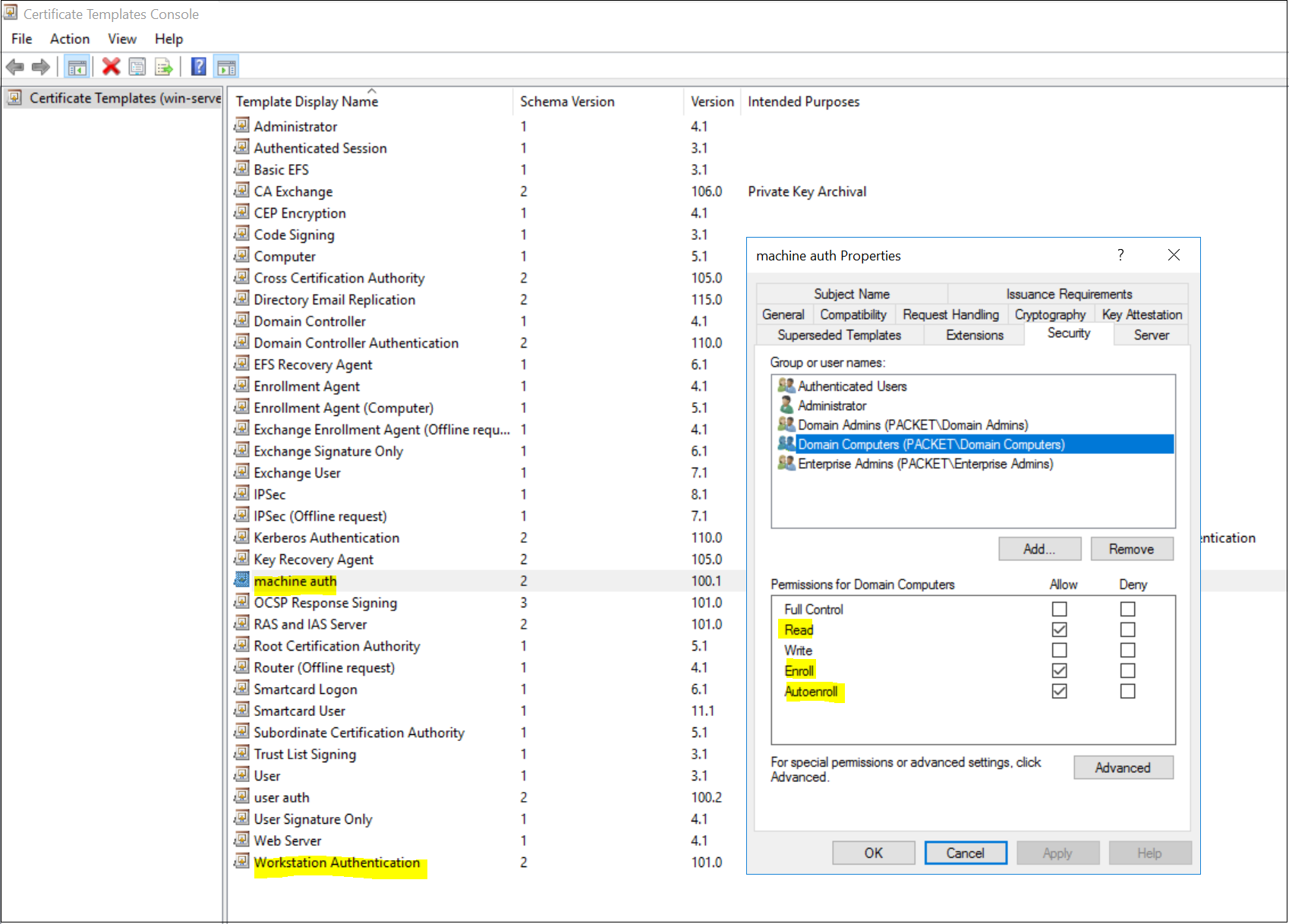This screenshot has height=924, width=1289.
Task: Toggle the Show/Hide Console Tree icon
Action: [77, 67]
